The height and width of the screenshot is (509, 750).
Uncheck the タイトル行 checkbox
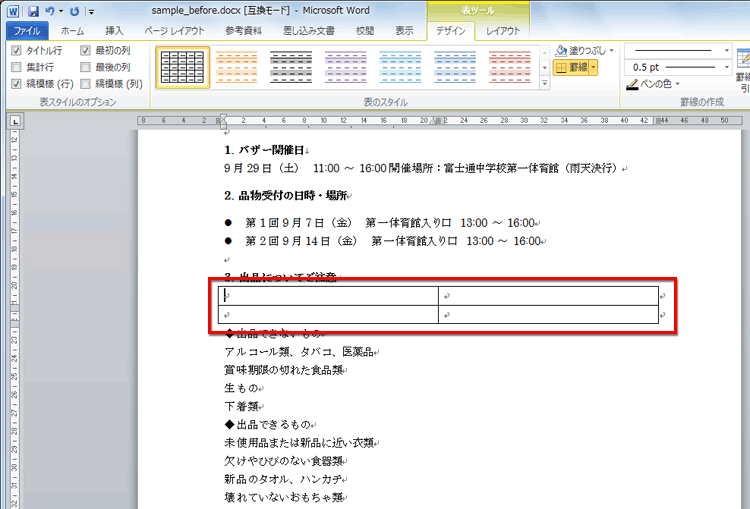click(16, 50)
